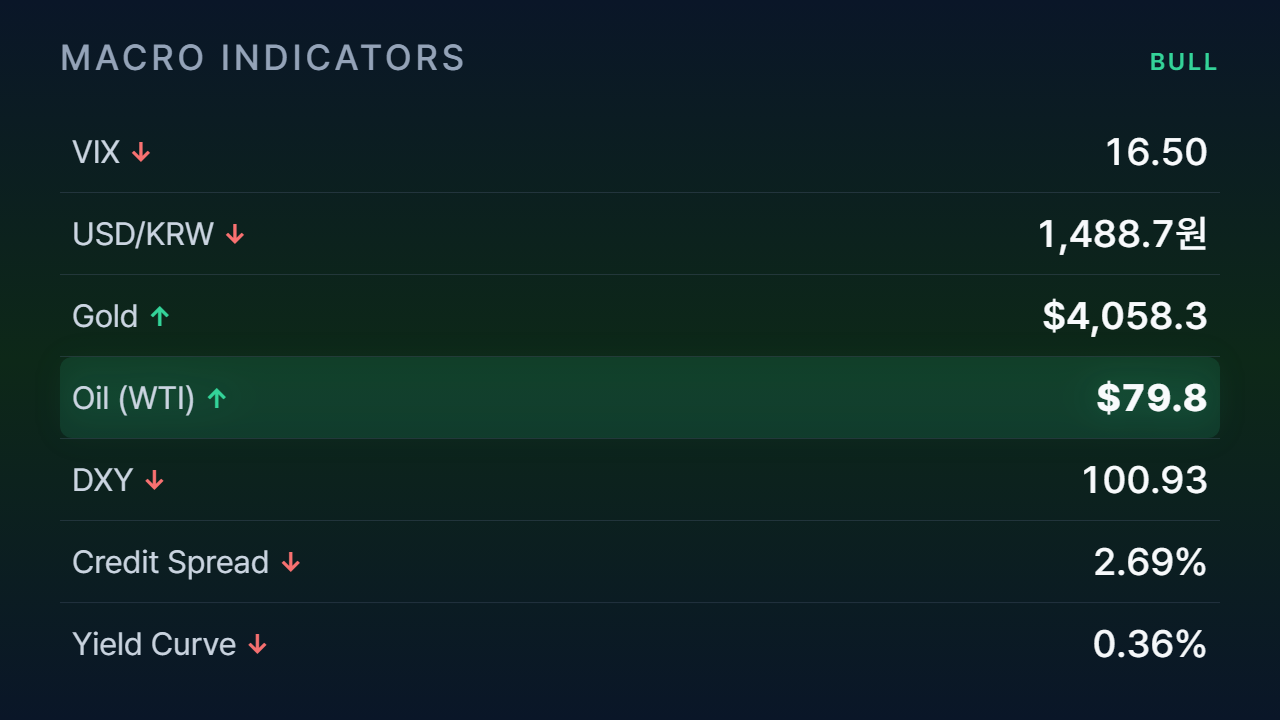Select the Yield Curve label

click(x=154, y=644)
